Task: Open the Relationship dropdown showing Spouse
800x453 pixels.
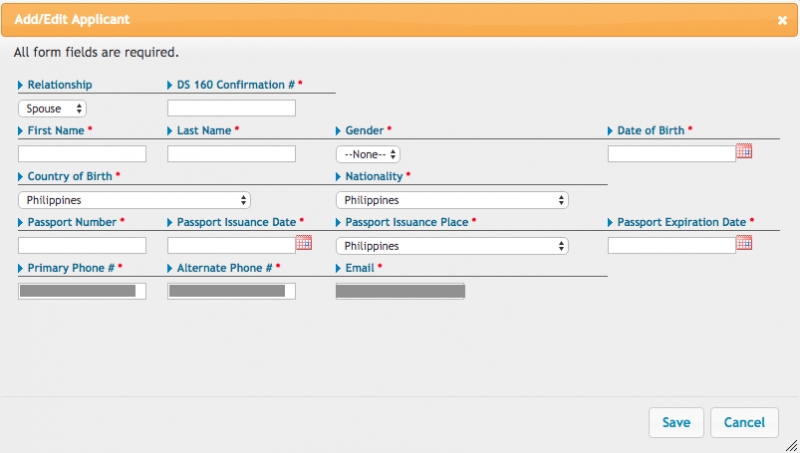Action: click(52, 109)
